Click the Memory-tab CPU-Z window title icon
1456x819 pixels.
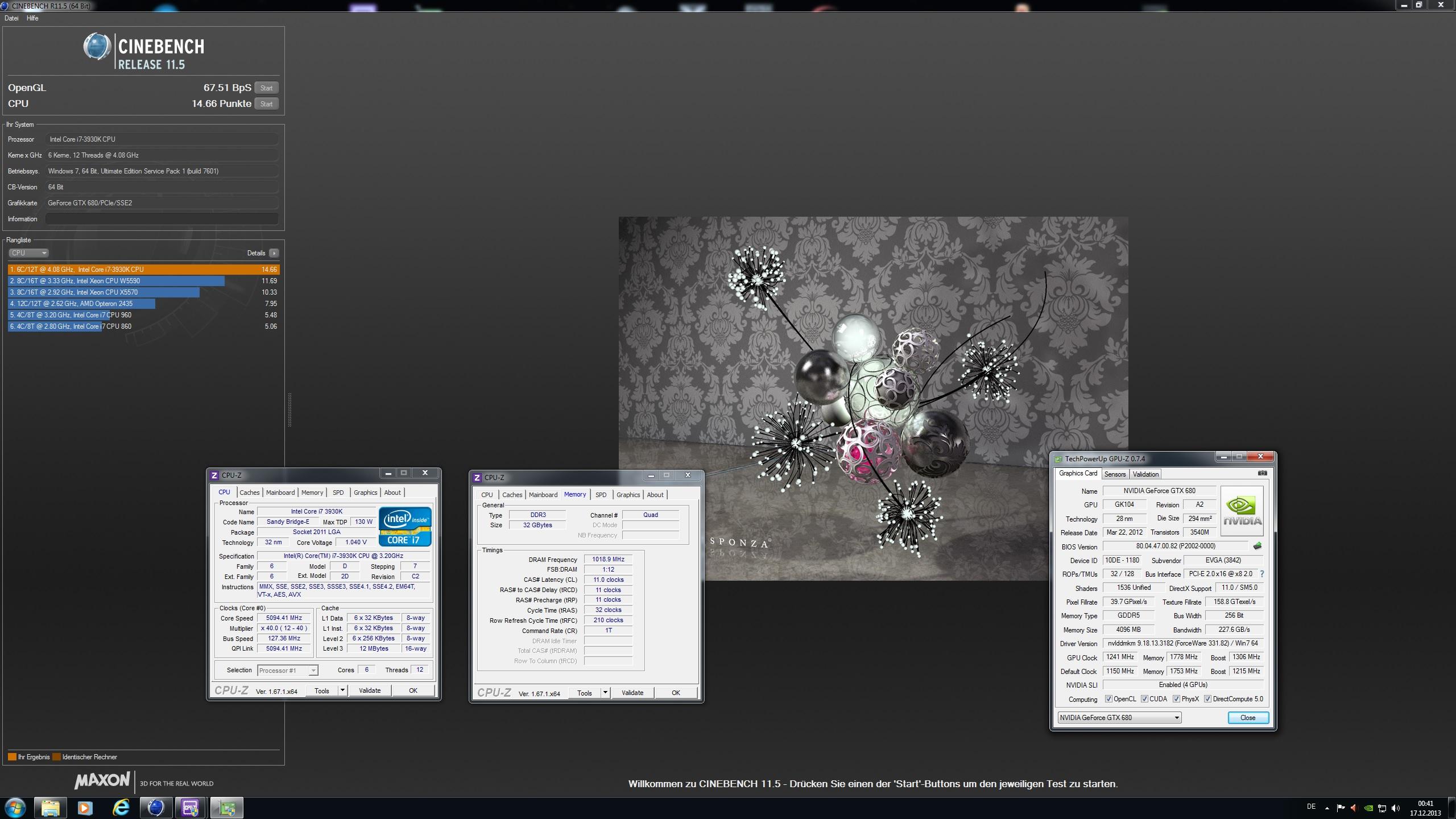coord(477,478)
